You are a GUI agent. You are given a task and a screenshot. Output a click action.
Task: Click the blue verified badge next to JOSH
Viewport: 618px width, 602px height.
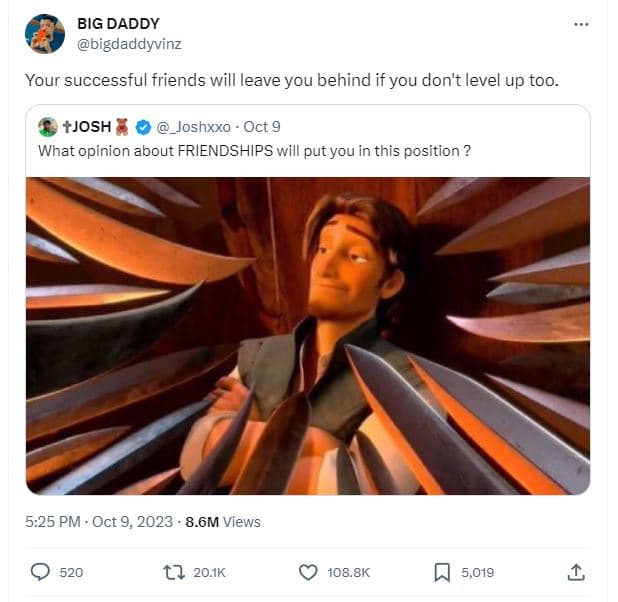(x=143, y=127)
